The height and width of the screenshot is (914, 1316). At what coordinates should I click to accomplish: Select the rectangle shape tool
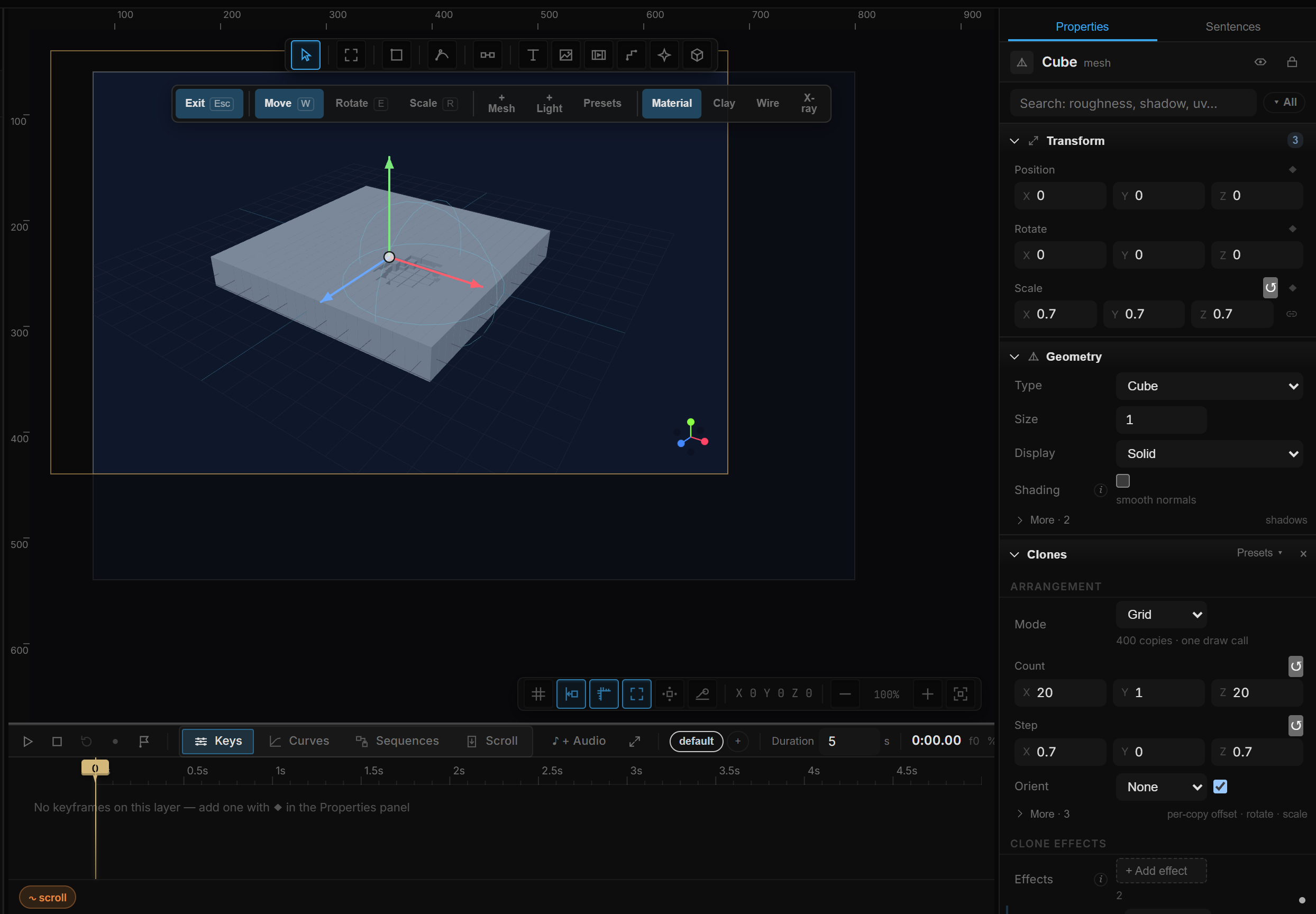(x=396, y=55)
